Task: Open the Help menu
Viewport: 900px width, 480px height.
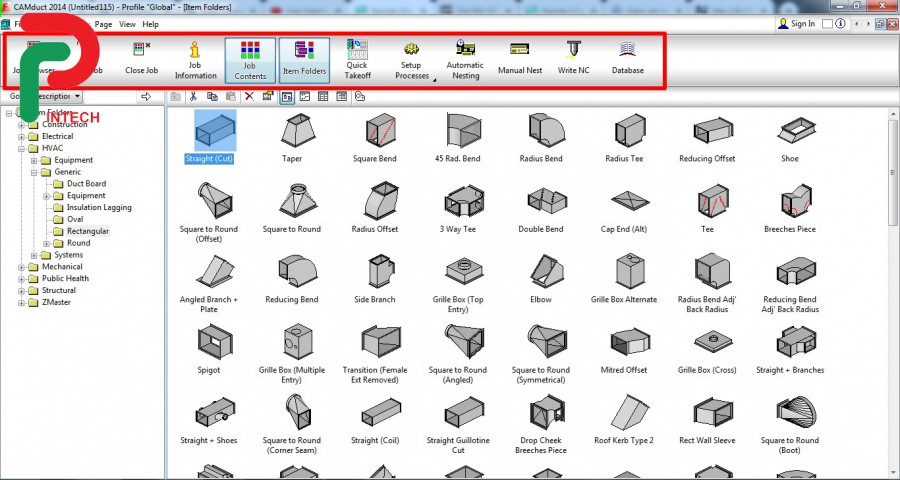Action: pyautogui.click(x=150, y=24)
